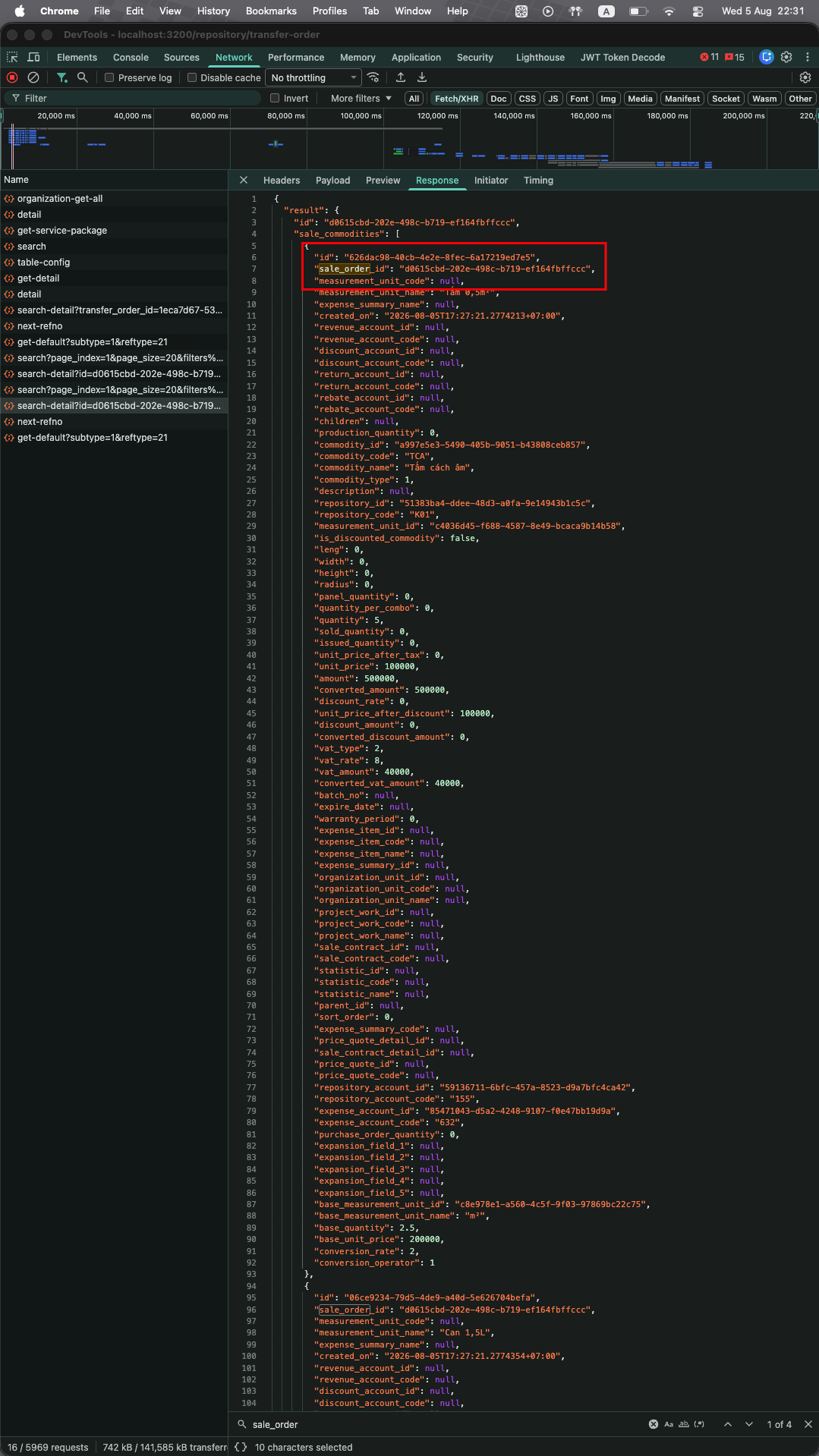This screenshot has width=819, height=1456.
Task: Toggle the Invert filter checkbox
Action: coord(275,98)
